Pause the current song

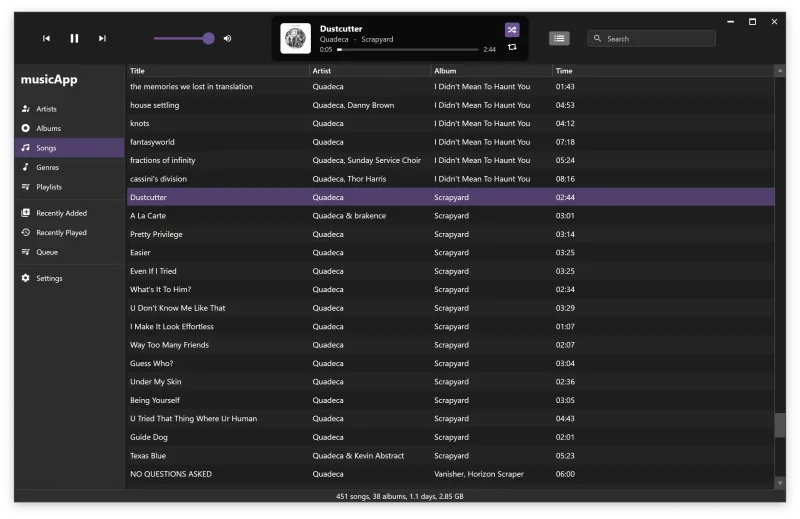pyautogui.click(x=74, y=38)
